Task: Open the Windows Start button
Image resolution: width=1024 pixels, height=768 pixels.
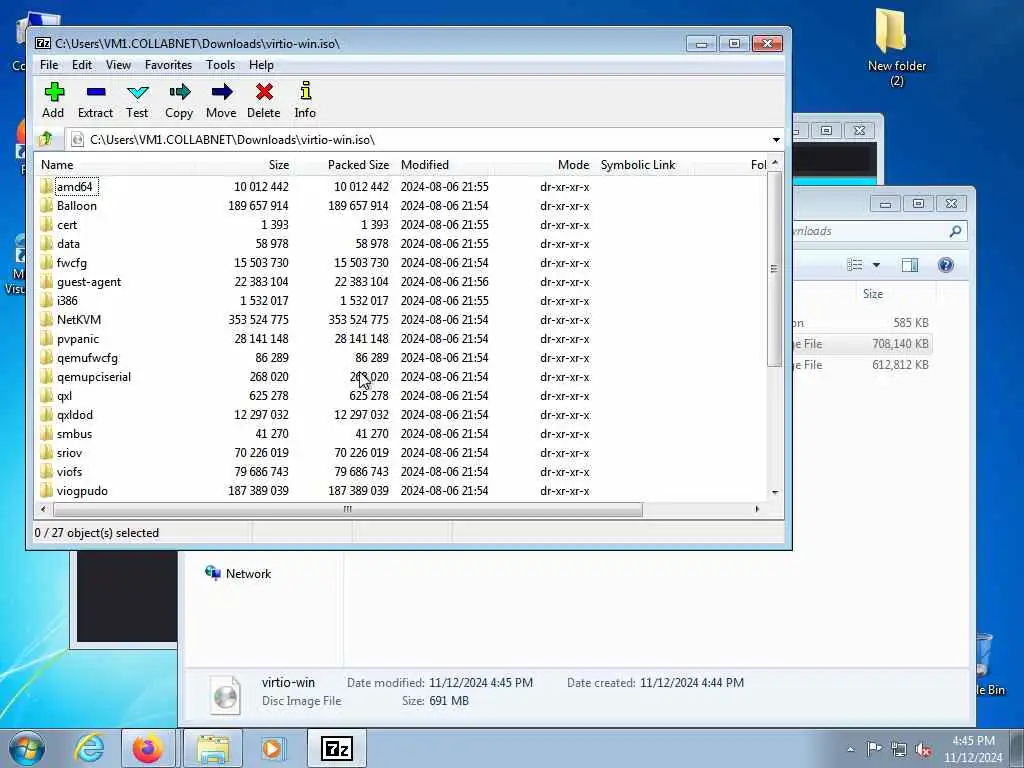Action: click(27, 748)
